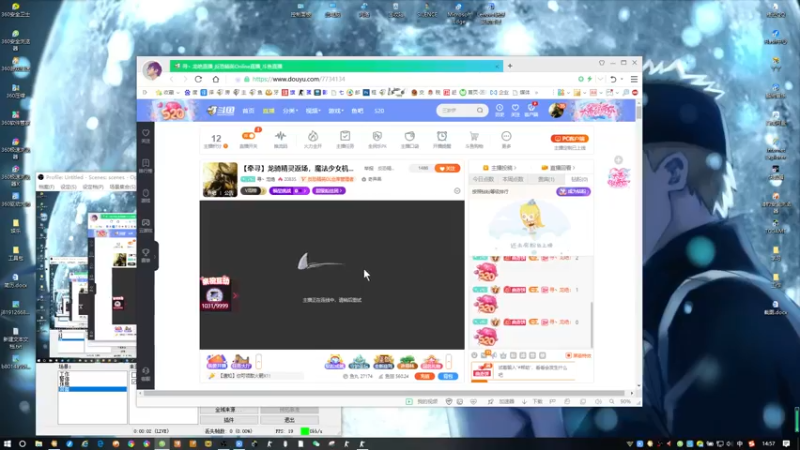Open the user avatar in Douyu header
This screenshot has width=800, height=450.
tap(556, 110)
